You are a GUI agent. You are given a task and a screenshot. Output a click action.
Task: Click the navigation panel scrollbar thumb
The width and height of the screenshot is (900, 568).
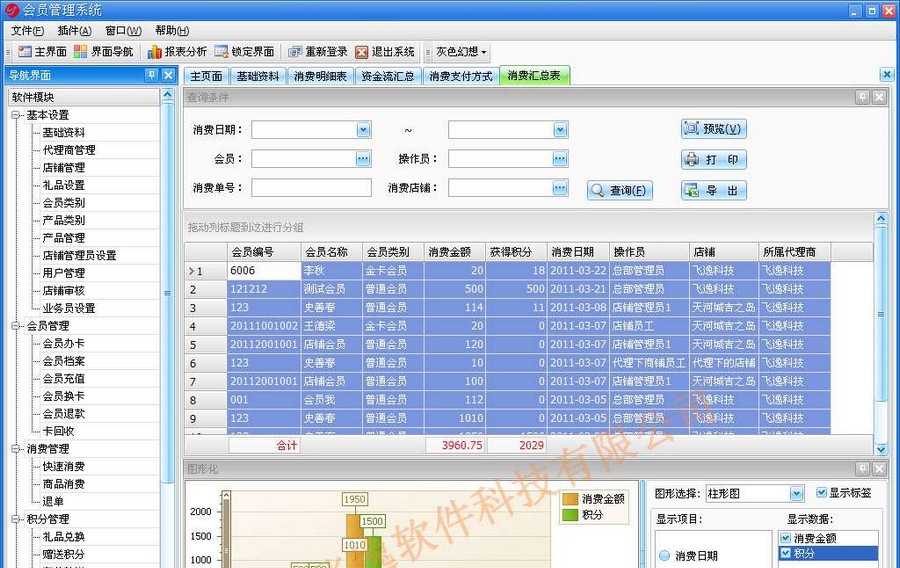(x=167, y=293)
